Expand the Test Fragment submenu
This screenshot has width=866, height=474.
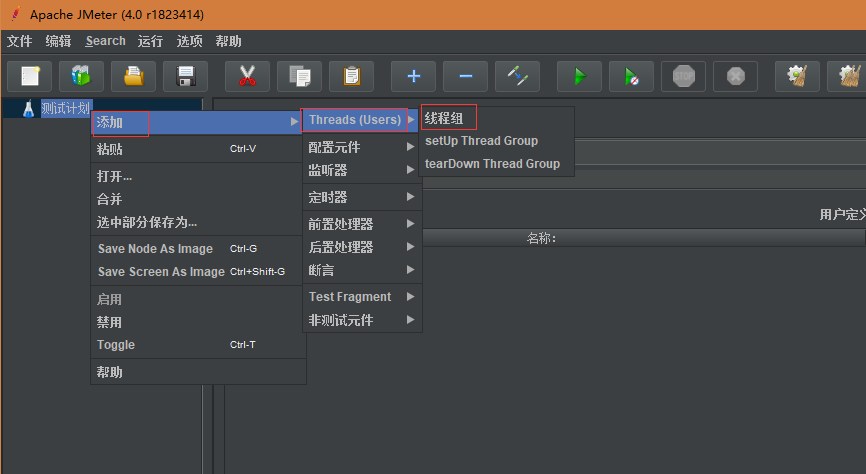pos(361,297)
